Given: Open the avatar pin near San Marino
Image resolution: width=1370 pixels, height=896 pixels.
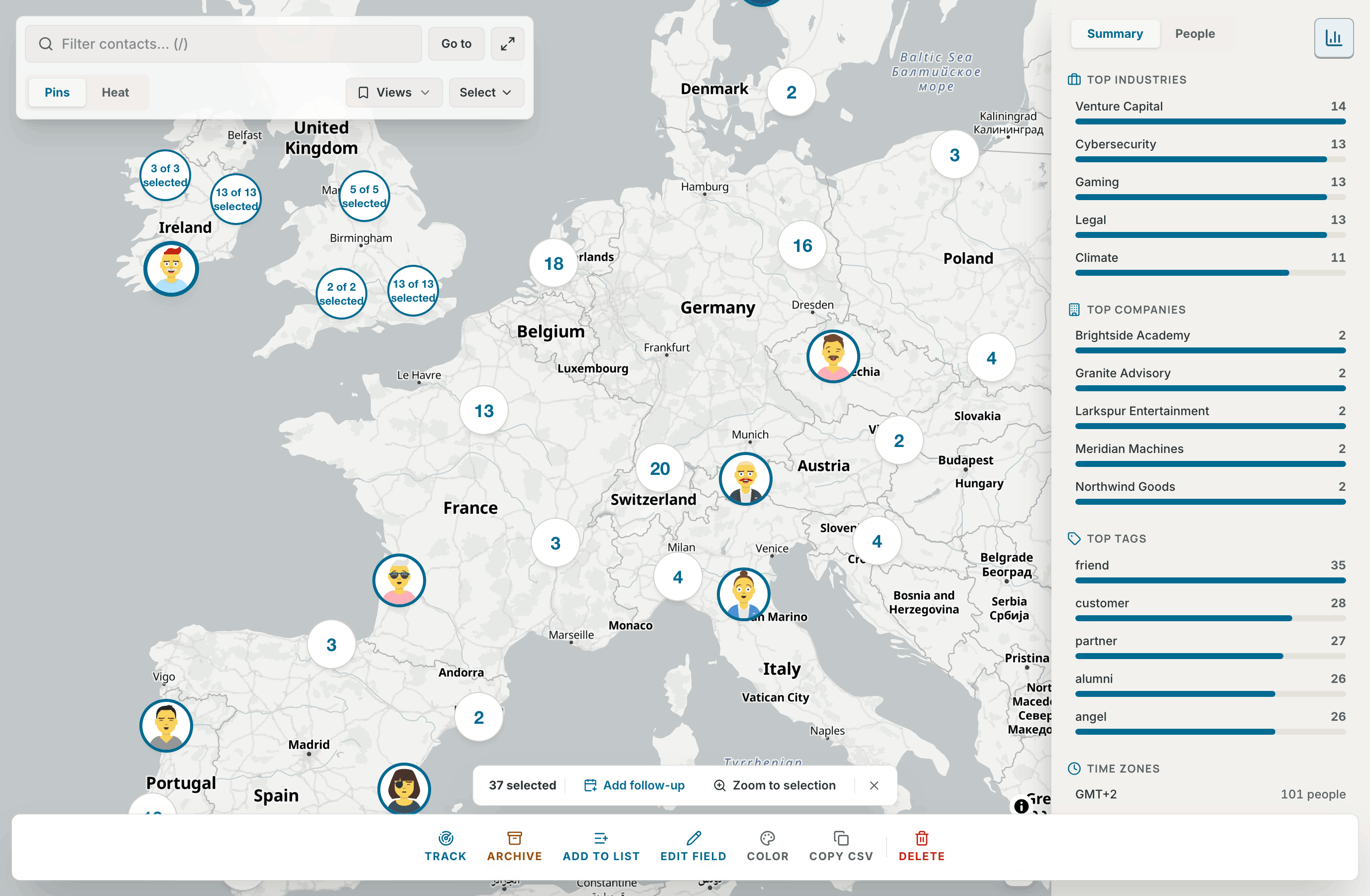Looking at the screenshot, I should (x=743, y=594).
